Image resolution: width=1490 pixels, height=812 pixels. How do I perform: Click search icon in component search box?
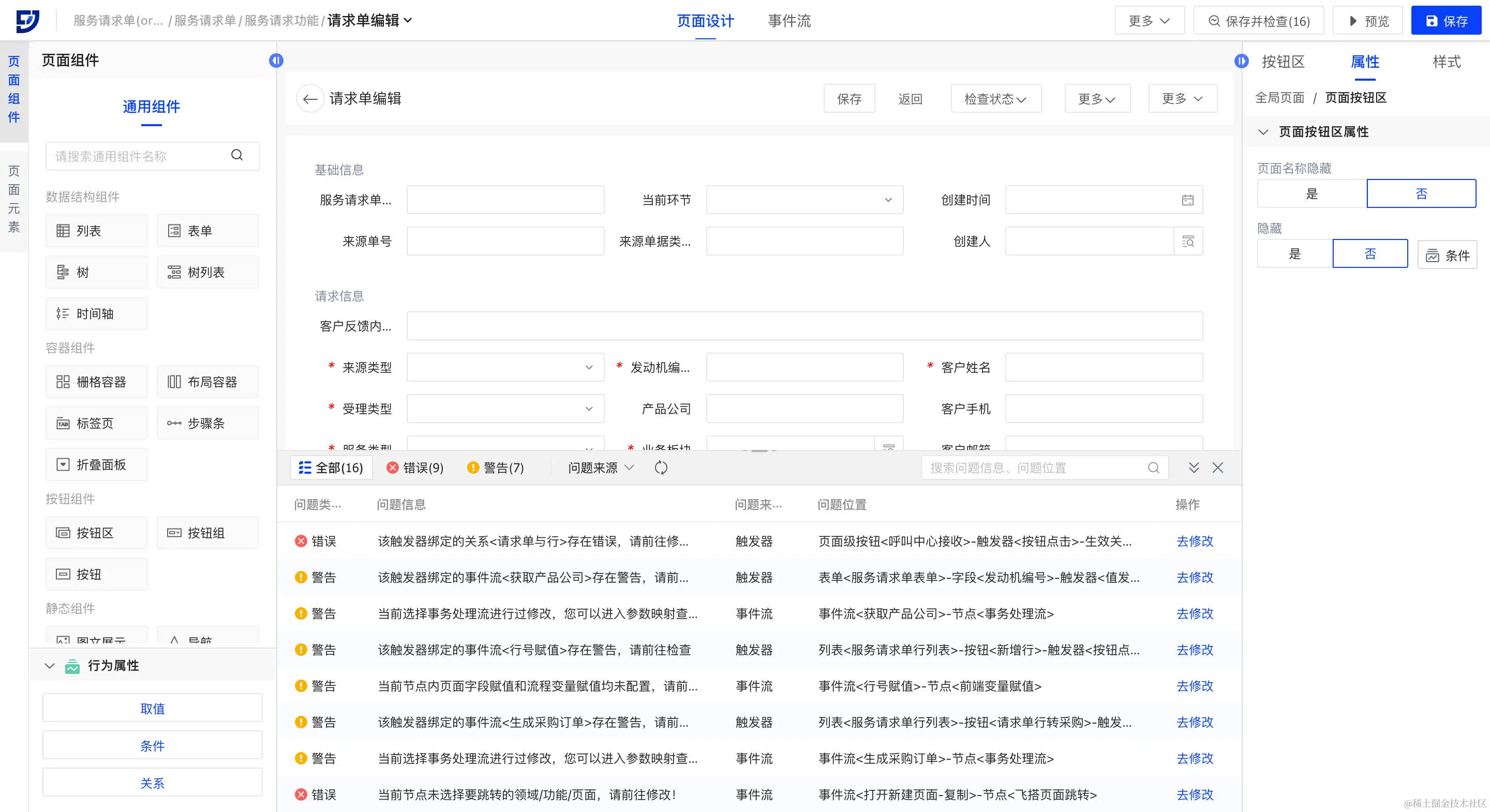[236, 156]
